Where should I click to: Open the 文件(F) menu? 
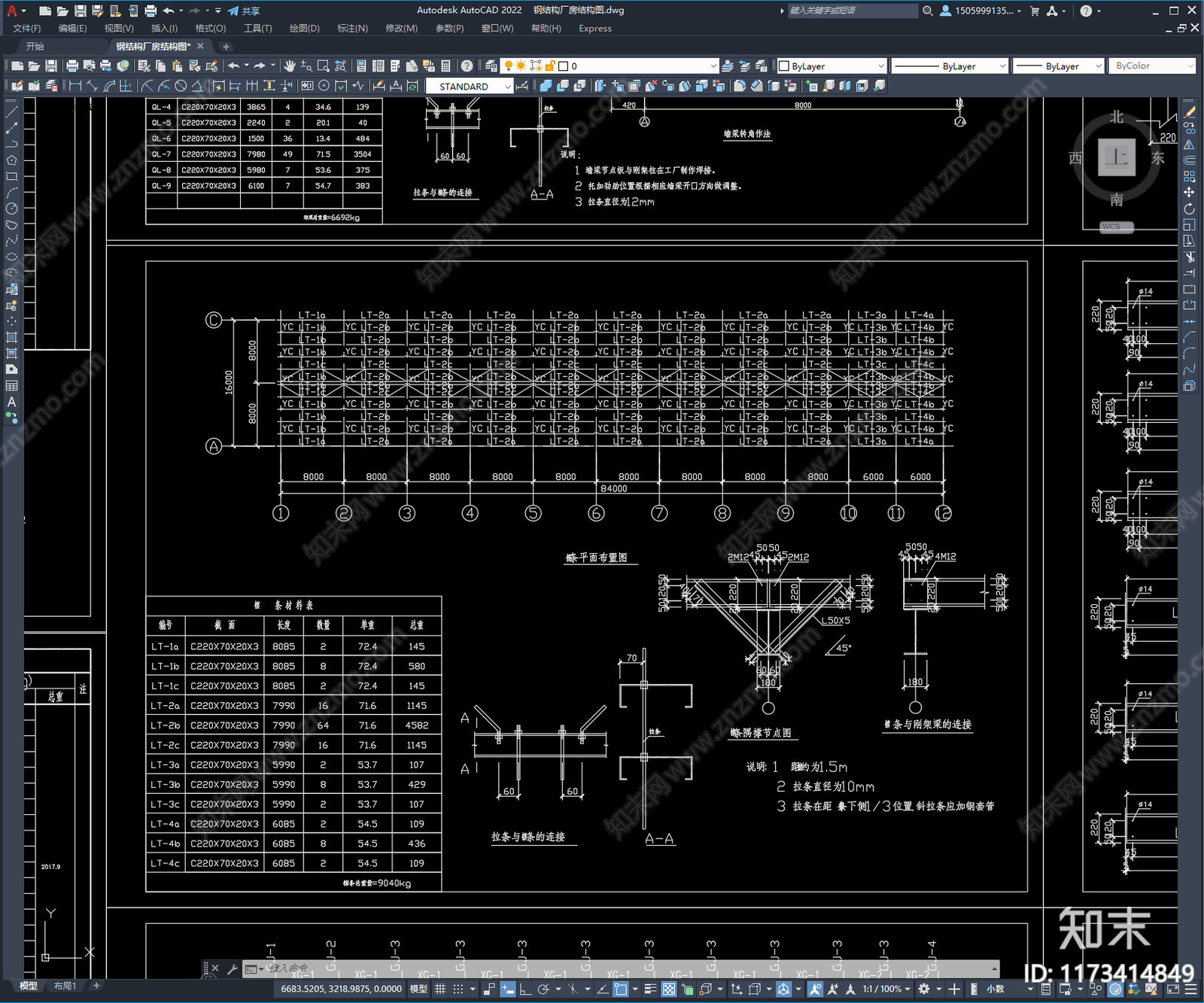(27, 29)
